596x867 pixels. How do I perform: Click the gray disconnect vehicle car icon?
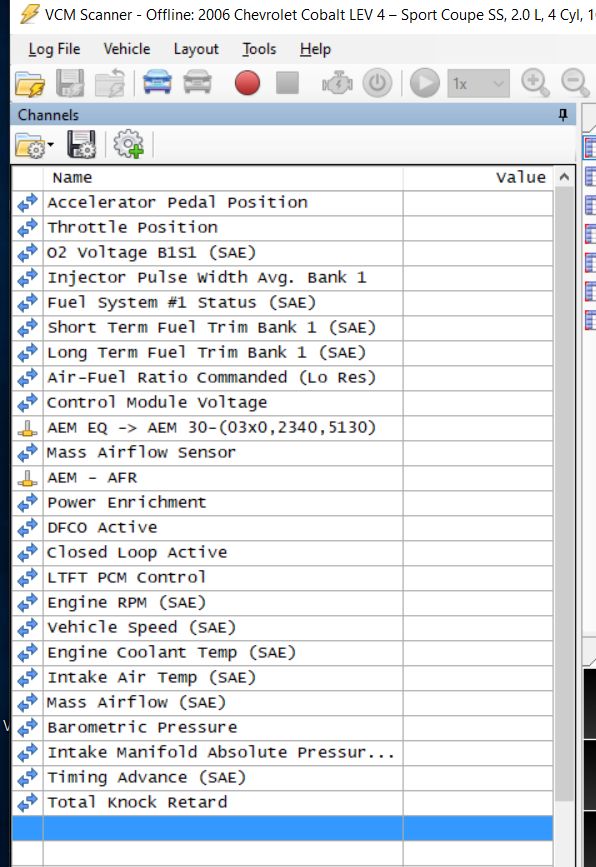[x=197, y=82]
